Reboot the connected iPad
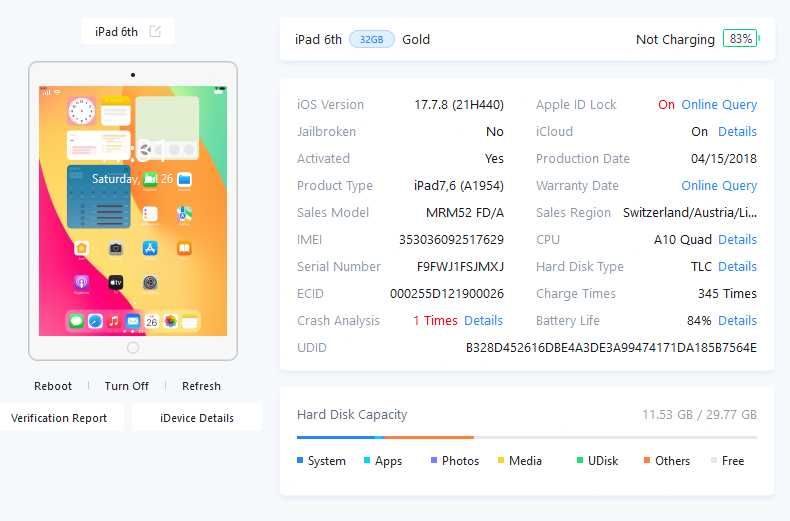Viewport: 790px width, 521px height. pyautogui.click(x=53, y=386)
